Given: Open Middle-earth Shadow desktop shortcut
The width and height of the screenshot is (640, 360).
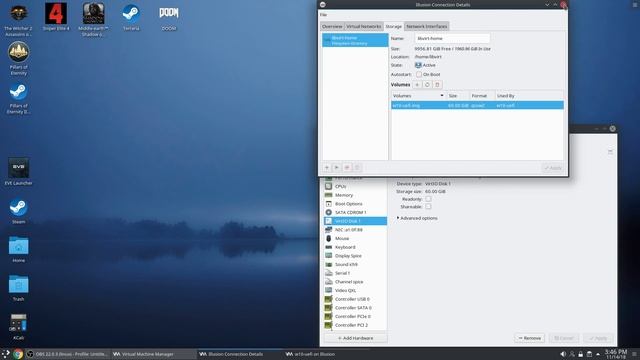Looking at the screenshot, I should pyautogui.click(x=93, y=20).
